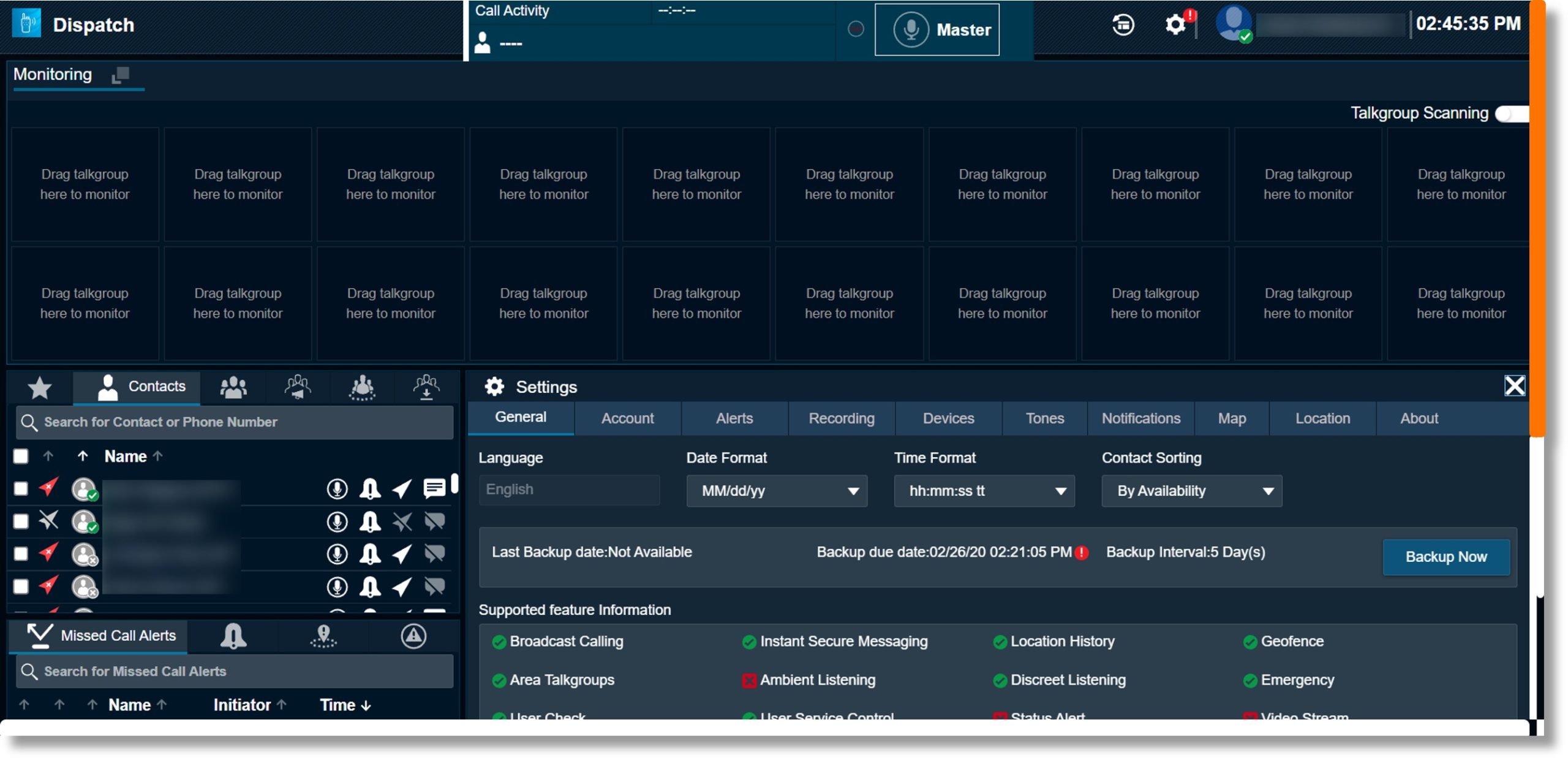This screenshot has width=1568, height=758.
Task: Close the Settings panel
Action: [1516, 386]
